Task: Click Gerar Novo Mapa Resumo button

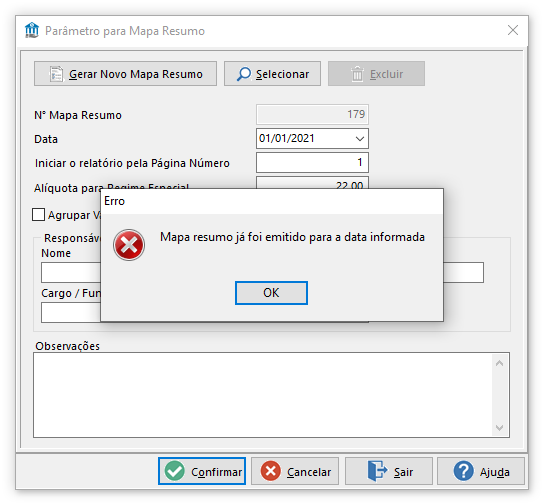Action: (125, 74)
